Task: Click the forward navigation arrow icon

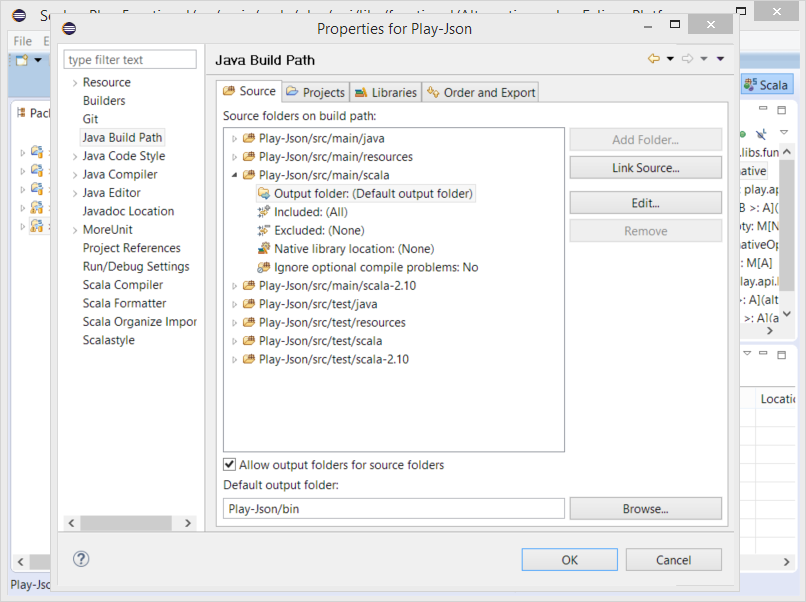Action: click(688, 59)
